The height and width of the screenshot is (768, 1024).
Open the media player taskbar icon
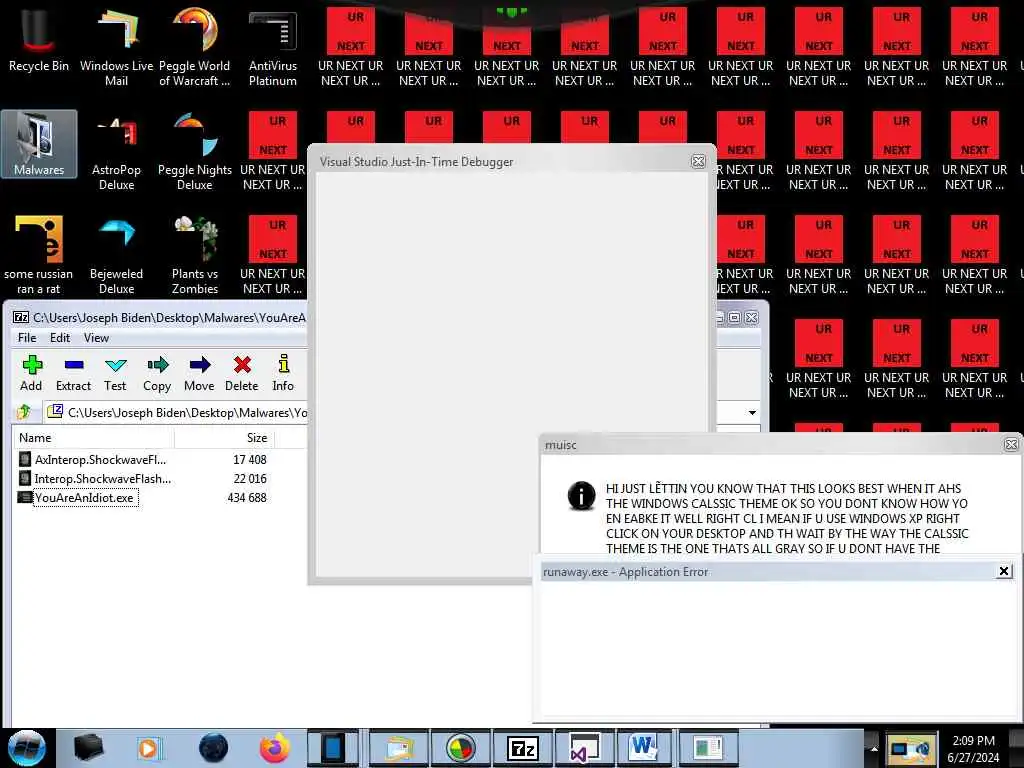coord(148,748)
